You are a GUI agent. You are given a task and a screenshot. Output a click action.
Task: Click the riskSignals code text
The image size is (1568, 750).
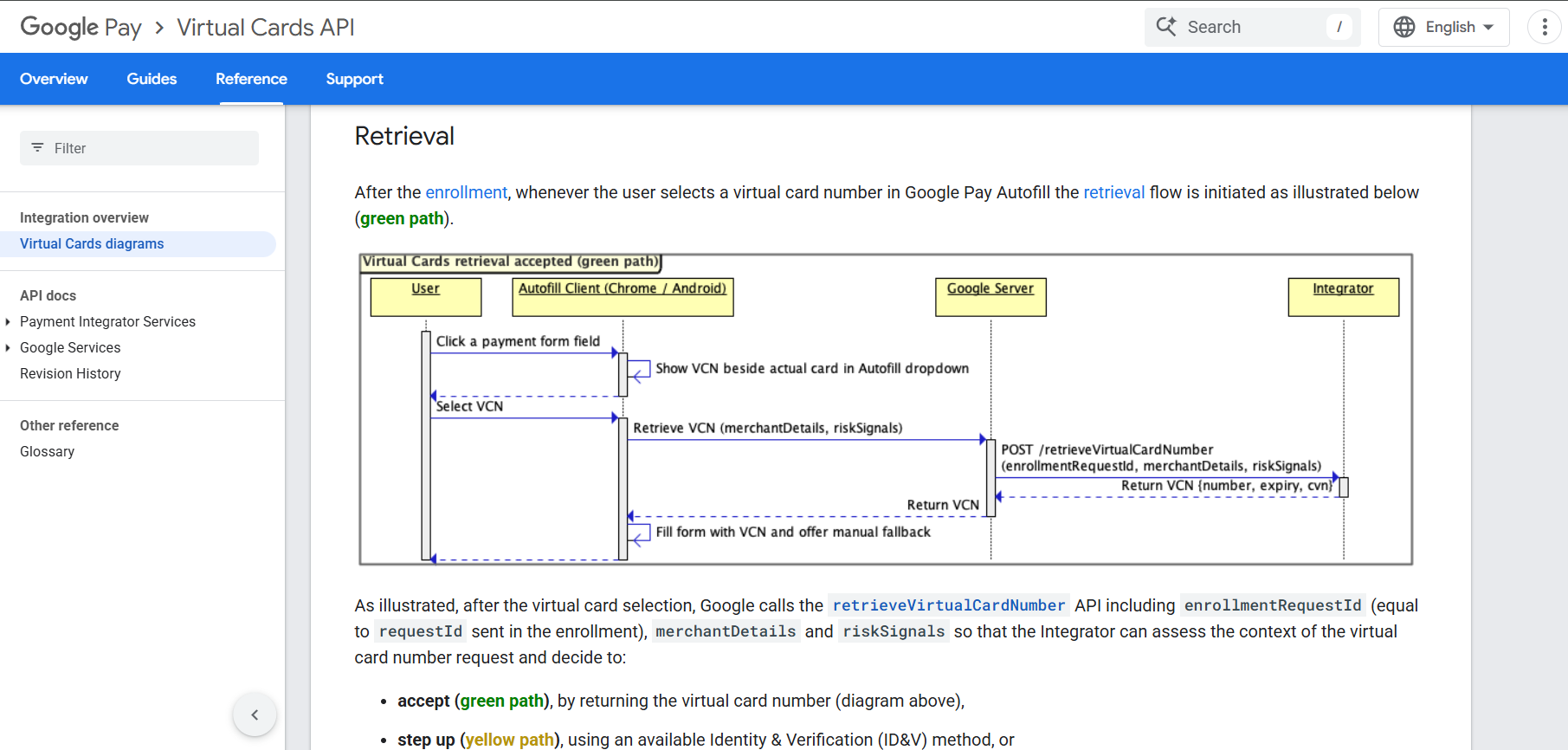(x=894, y=631)
